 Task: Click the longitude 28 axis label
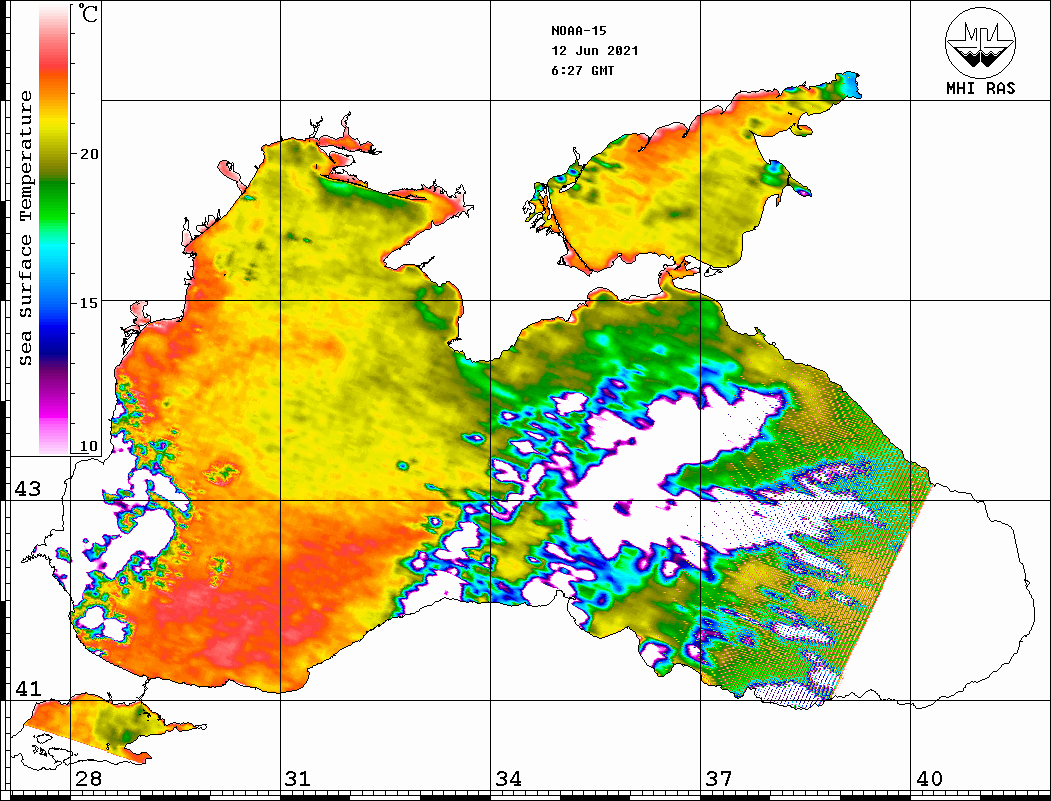pos(88,779)
